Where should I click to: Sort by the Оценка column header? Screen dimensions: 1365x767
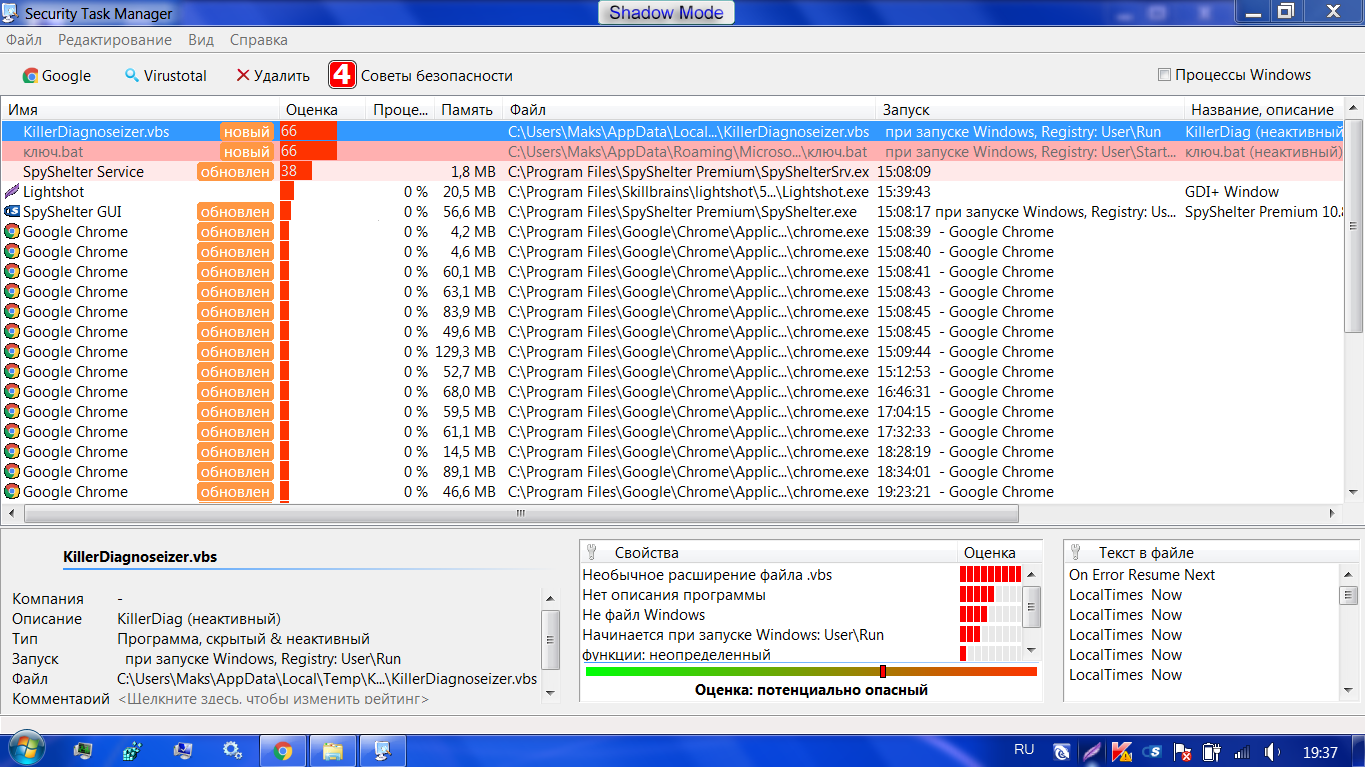point(322,110)
